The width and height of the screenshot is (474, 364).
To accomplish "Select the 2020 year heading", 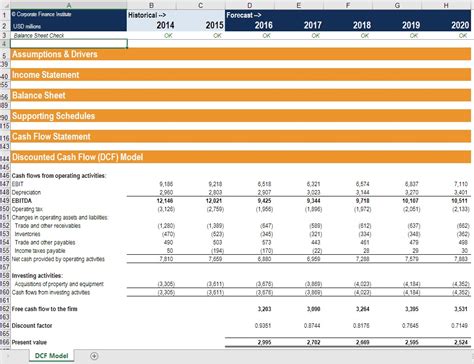I will click(x=460, y=25).
